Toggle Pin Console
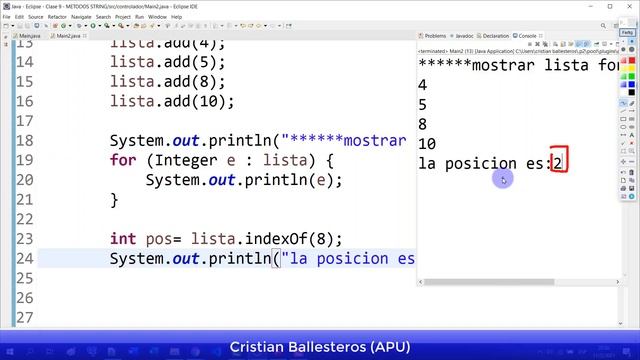This screenshot has height=360, width=640. click(x=596, y=44)
